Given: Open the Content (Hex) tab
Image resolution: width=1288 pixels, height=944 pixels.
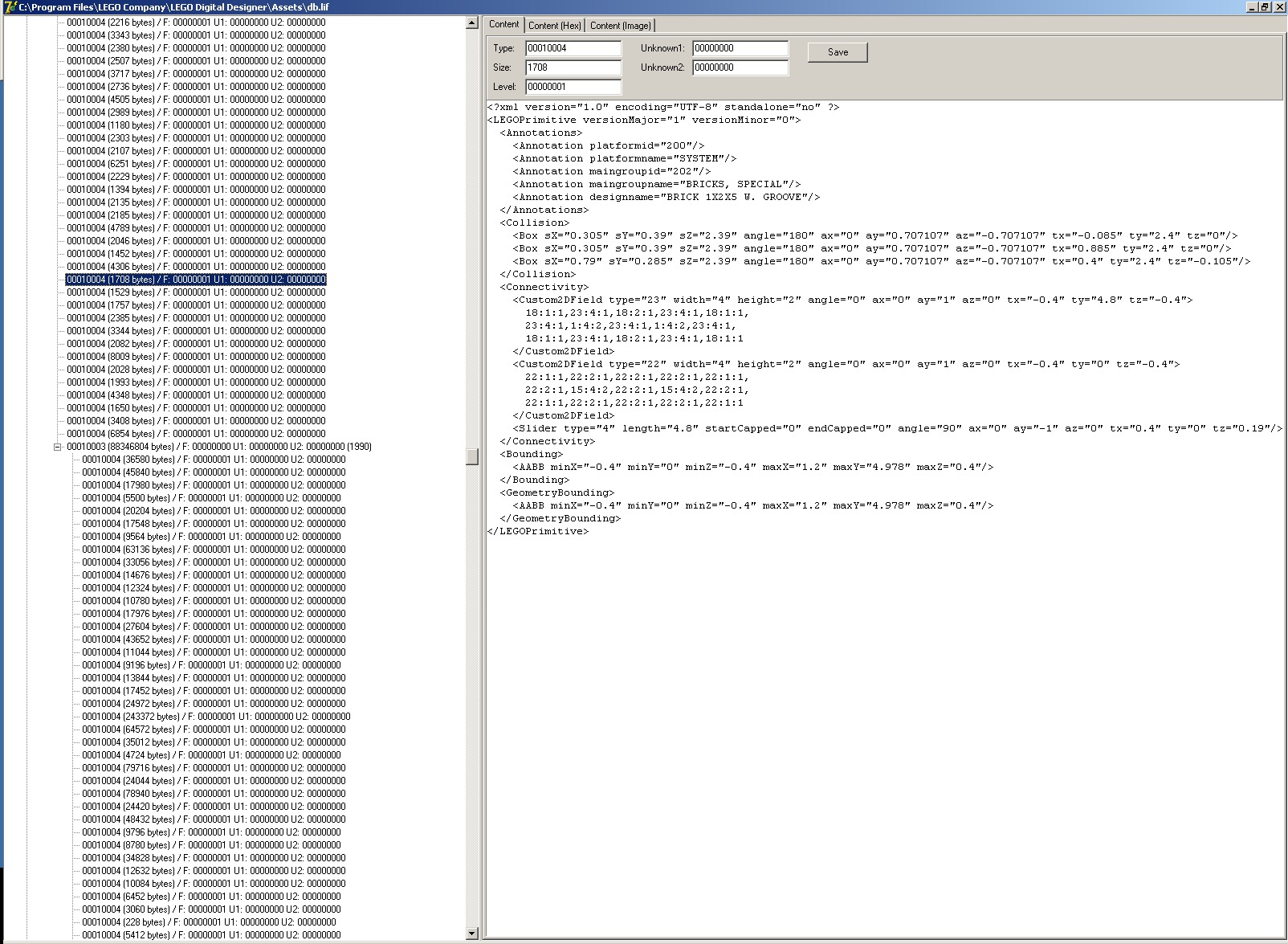Looking at the screenshot, I should pos(555,26).
